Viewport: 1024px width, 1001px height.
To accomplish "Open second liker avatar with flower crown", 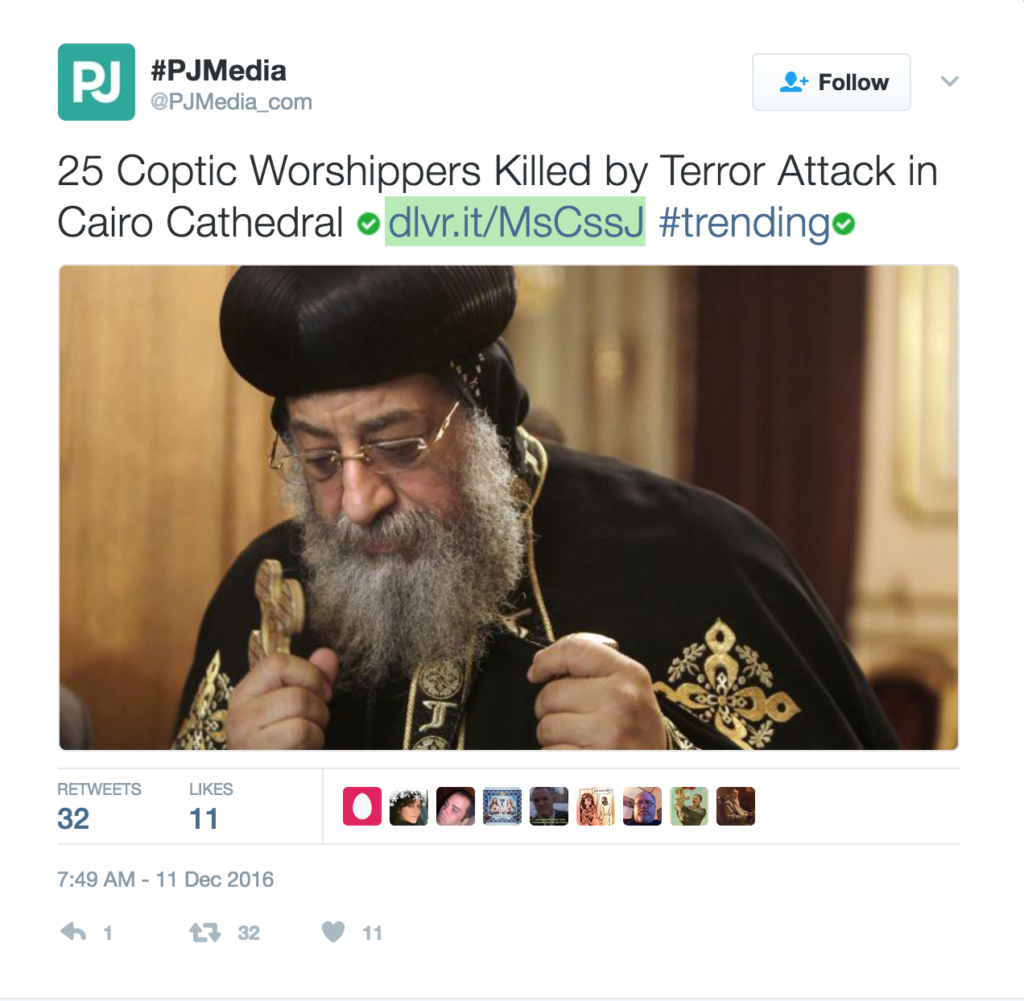I will pos(409,806).
